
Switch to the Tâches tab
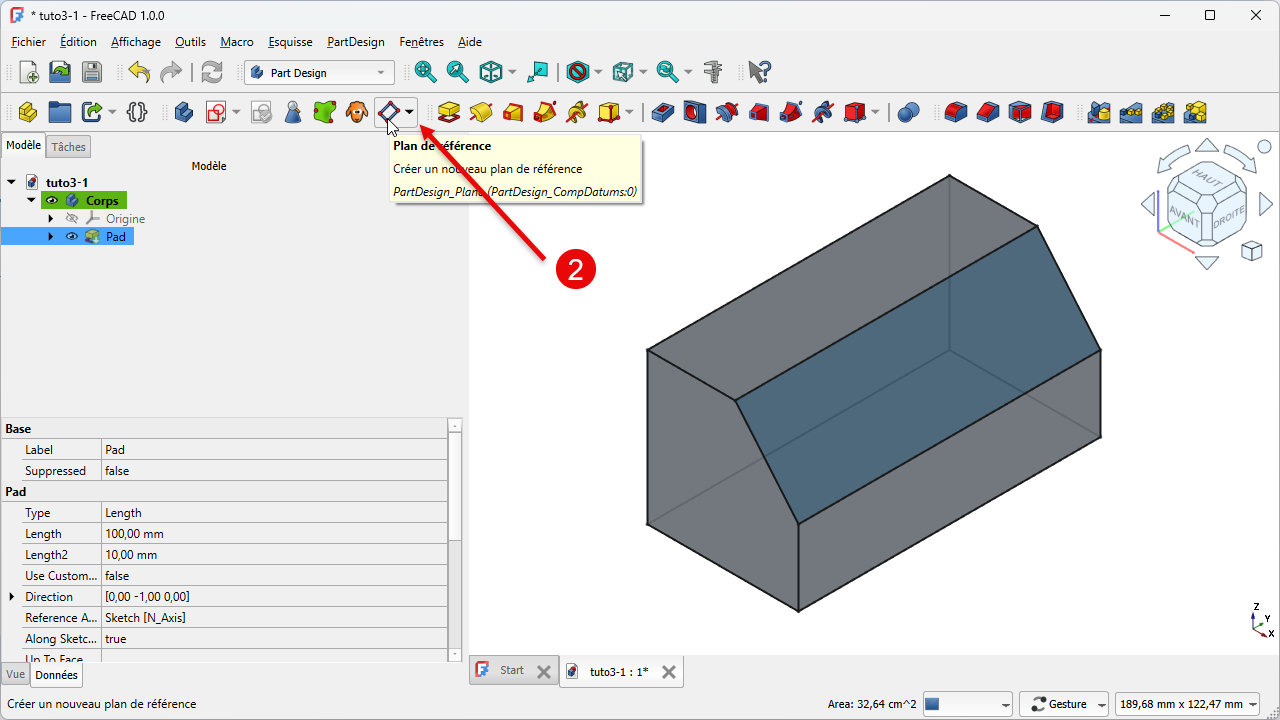(x=69, y=147)
